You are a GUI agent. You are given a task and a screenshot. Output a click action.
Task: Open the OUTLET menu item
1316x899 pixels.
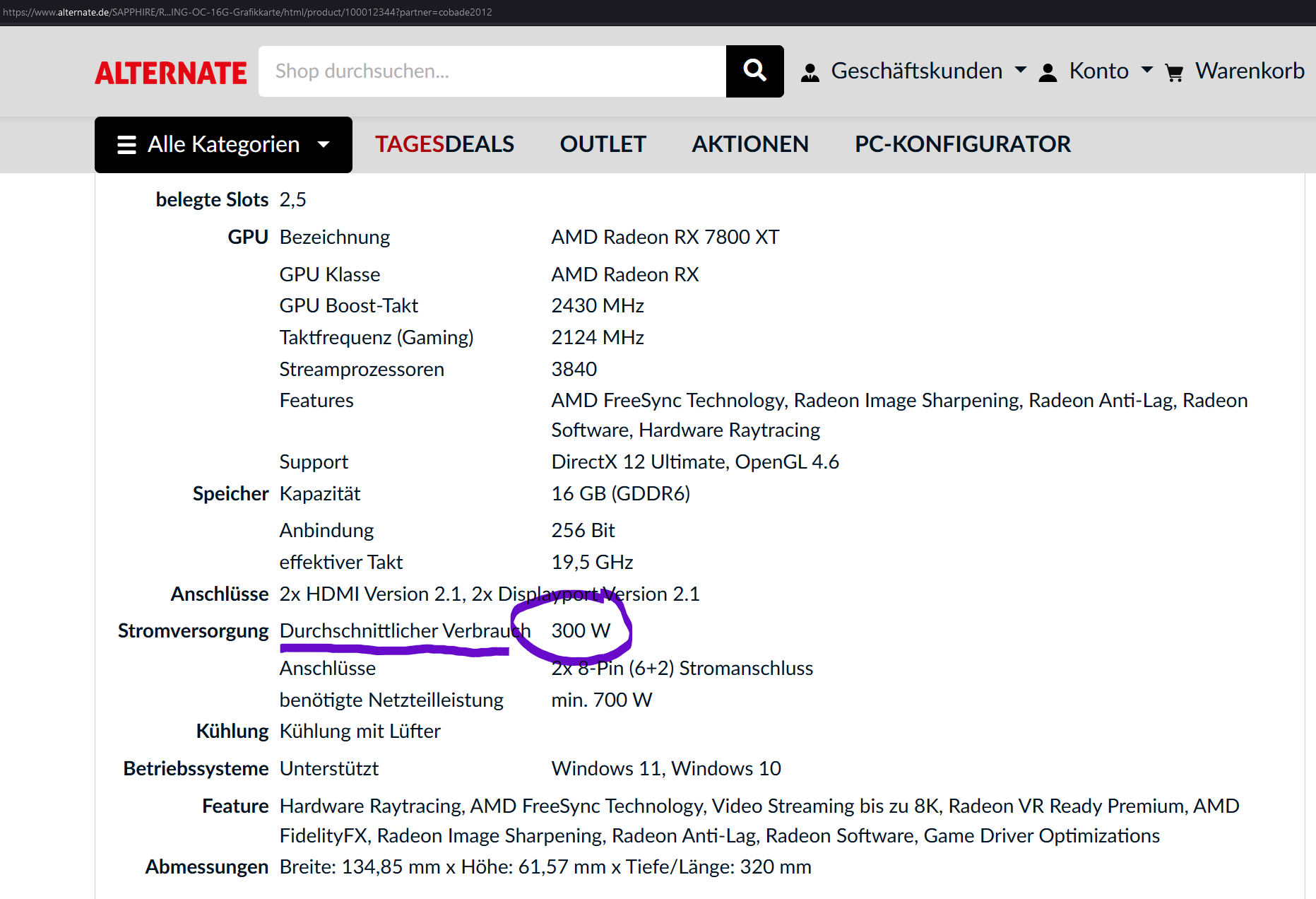click(603, 144)
